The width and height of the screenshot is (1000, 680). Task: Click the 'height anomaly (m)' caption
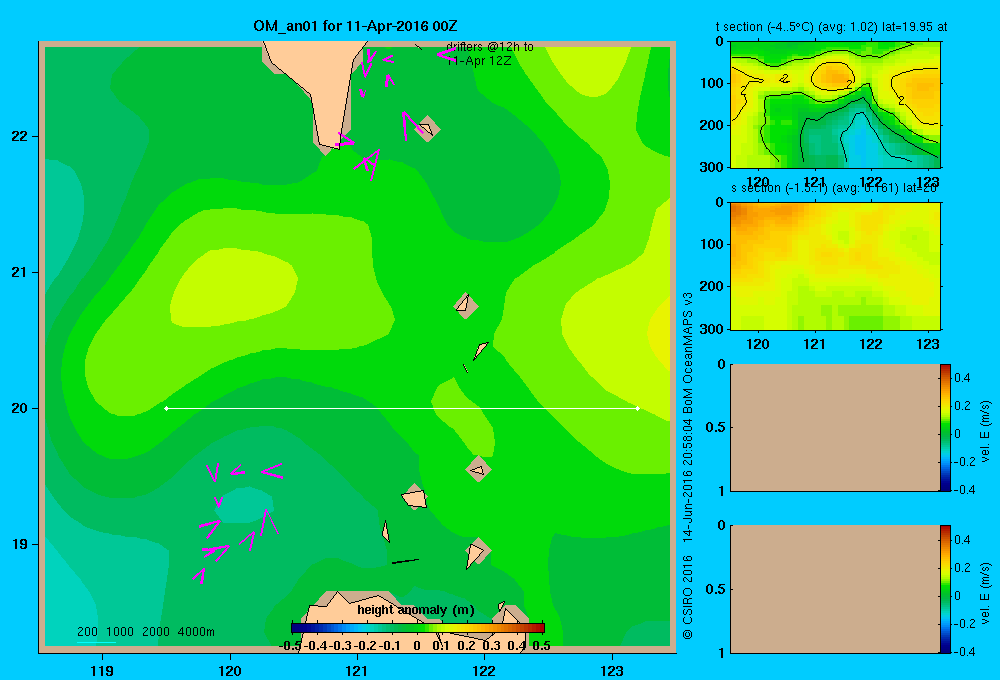[416, 610]
